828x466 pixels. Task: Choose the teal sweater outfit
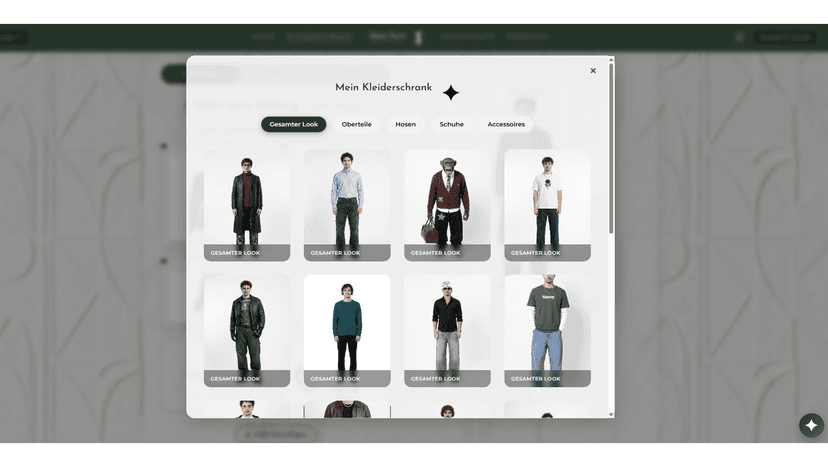[x=347, y=331]
